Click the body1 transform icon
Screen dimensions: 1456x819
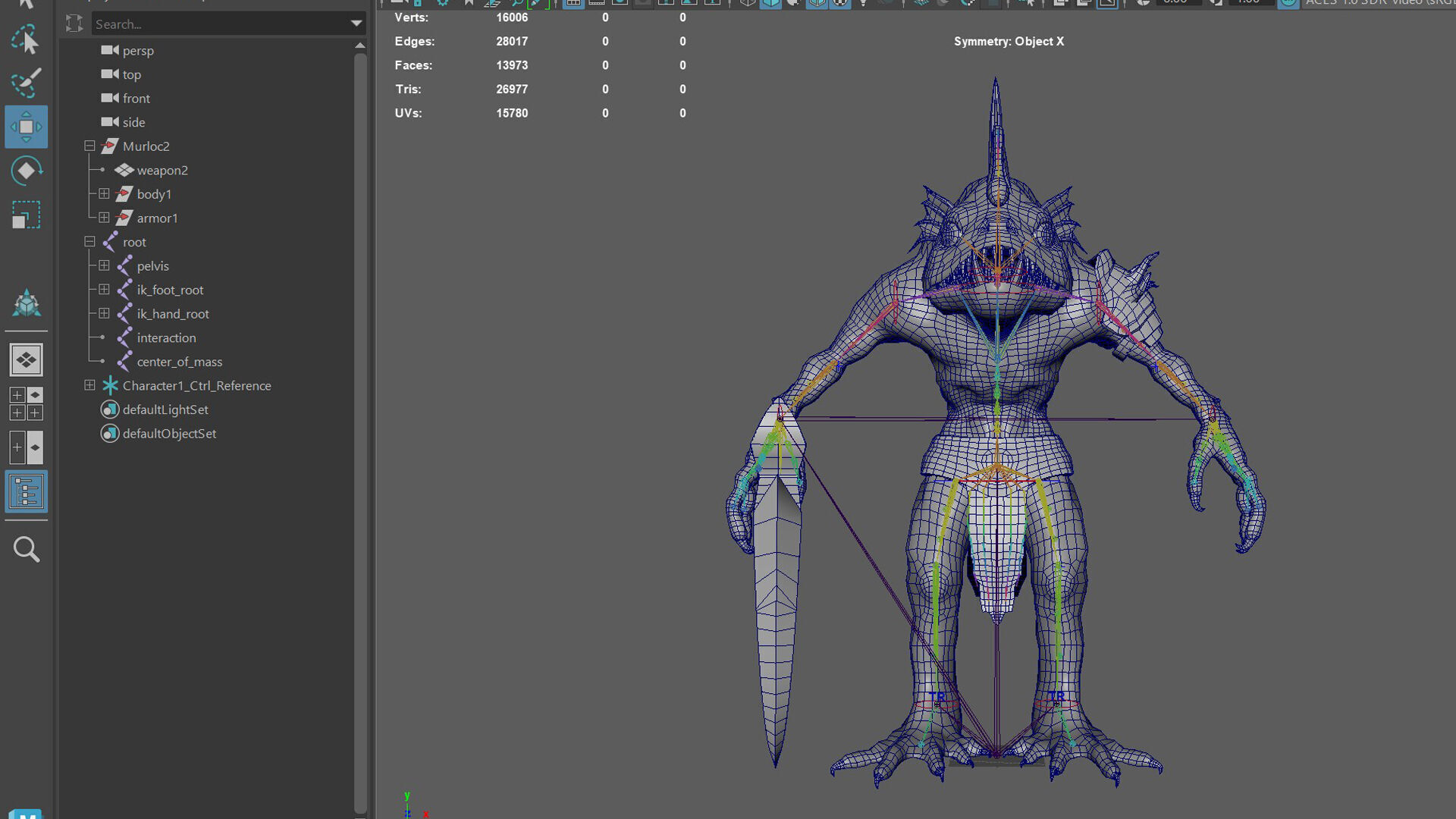124,194
